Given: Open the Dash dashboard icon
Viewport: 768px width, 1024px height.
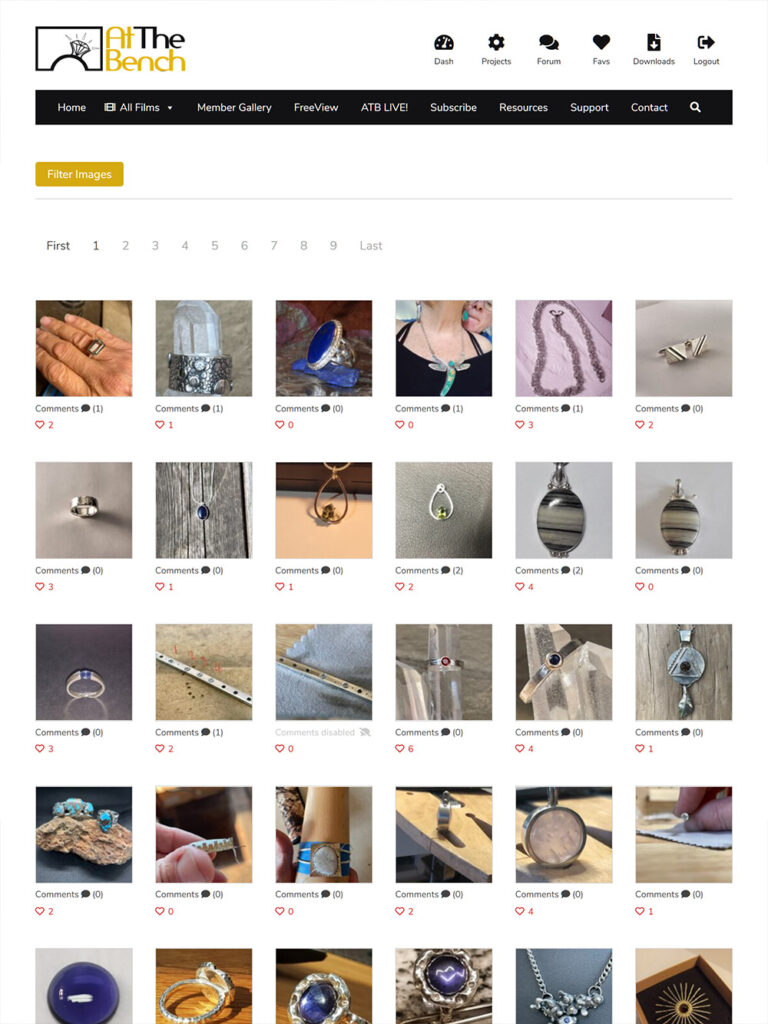Looking at the screenshot, I should pyautogui.click(x=443, y=42).
